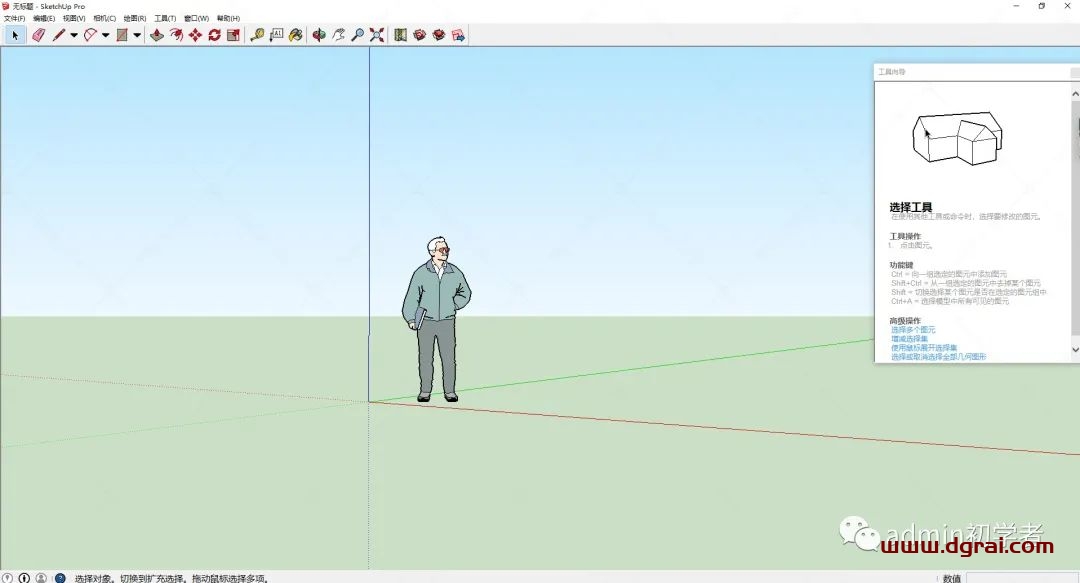This screenshot has height=583, width=1080.
Task: Open the 编辑(E) menu
Action: 44,19
